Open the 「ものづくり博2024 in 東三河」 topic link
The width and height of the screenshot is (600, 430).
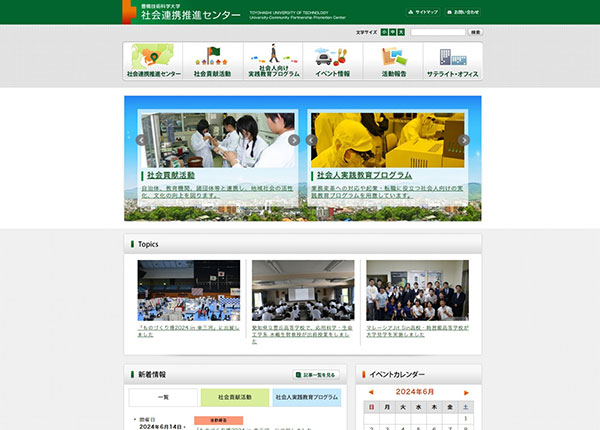(x=188, y=331)
